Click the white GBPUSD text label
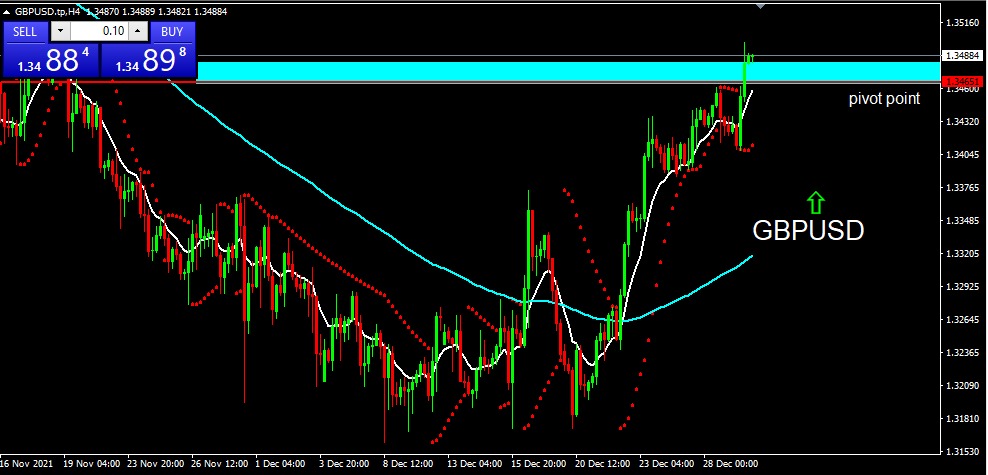 click(x=808, y=231)
